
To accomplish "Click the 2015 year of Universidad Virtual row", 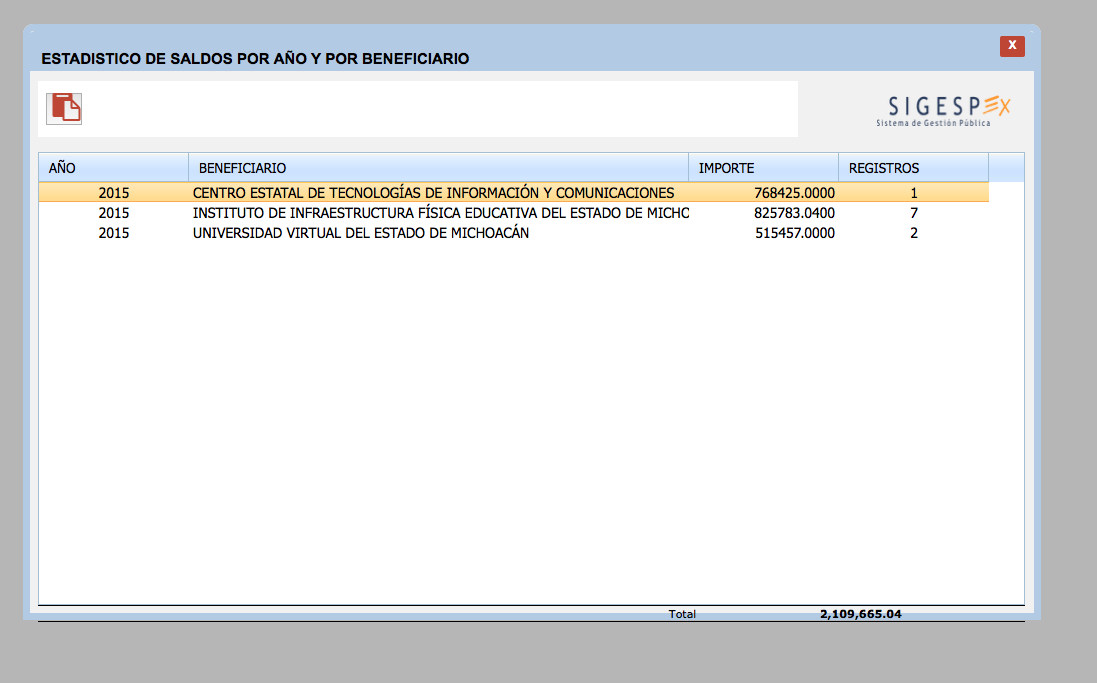I will (x=113, y=233).
